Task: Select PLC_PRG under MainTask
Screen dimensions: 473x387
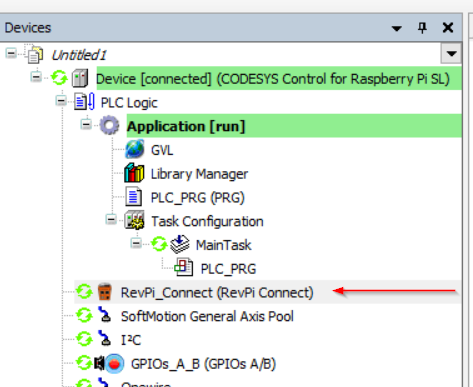Action: (x=228, y=269)
